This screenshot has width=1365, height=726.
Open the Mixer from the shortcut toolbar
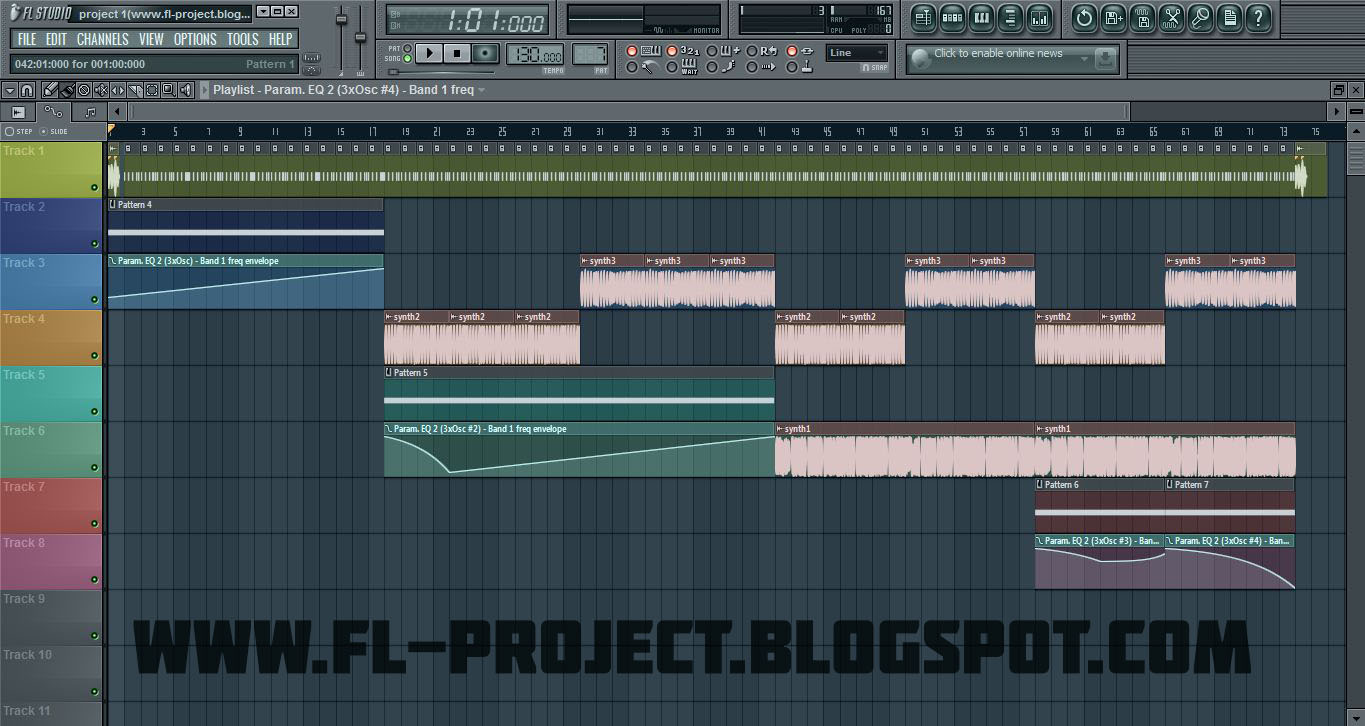click(x=1038, y=17)
